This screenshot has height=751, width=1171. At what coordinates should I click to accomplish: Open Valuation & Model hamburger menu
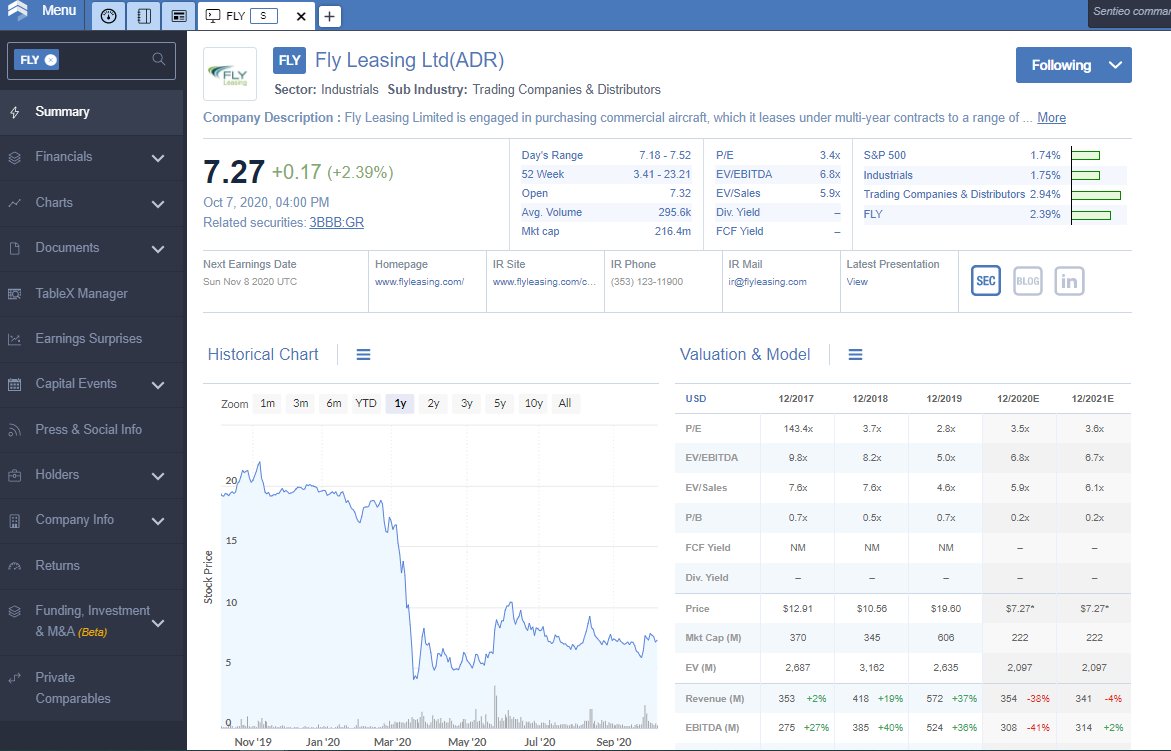pyautogui.click(x=855, y=355)
